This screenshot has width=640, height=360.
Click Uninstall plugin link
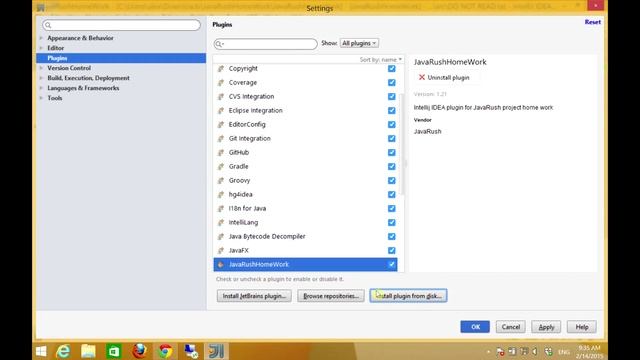click(448, 78)
